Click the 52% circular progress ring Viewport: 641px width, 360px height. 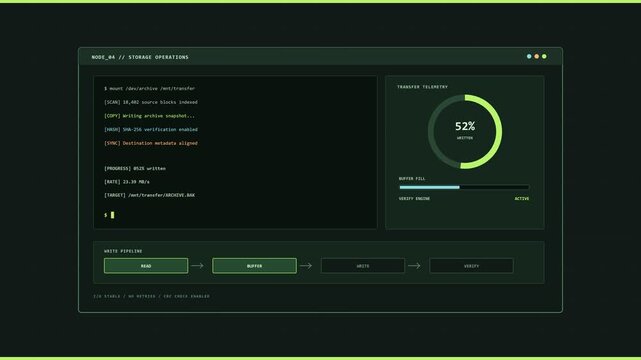pyautogui.click(x=465, y=132)
